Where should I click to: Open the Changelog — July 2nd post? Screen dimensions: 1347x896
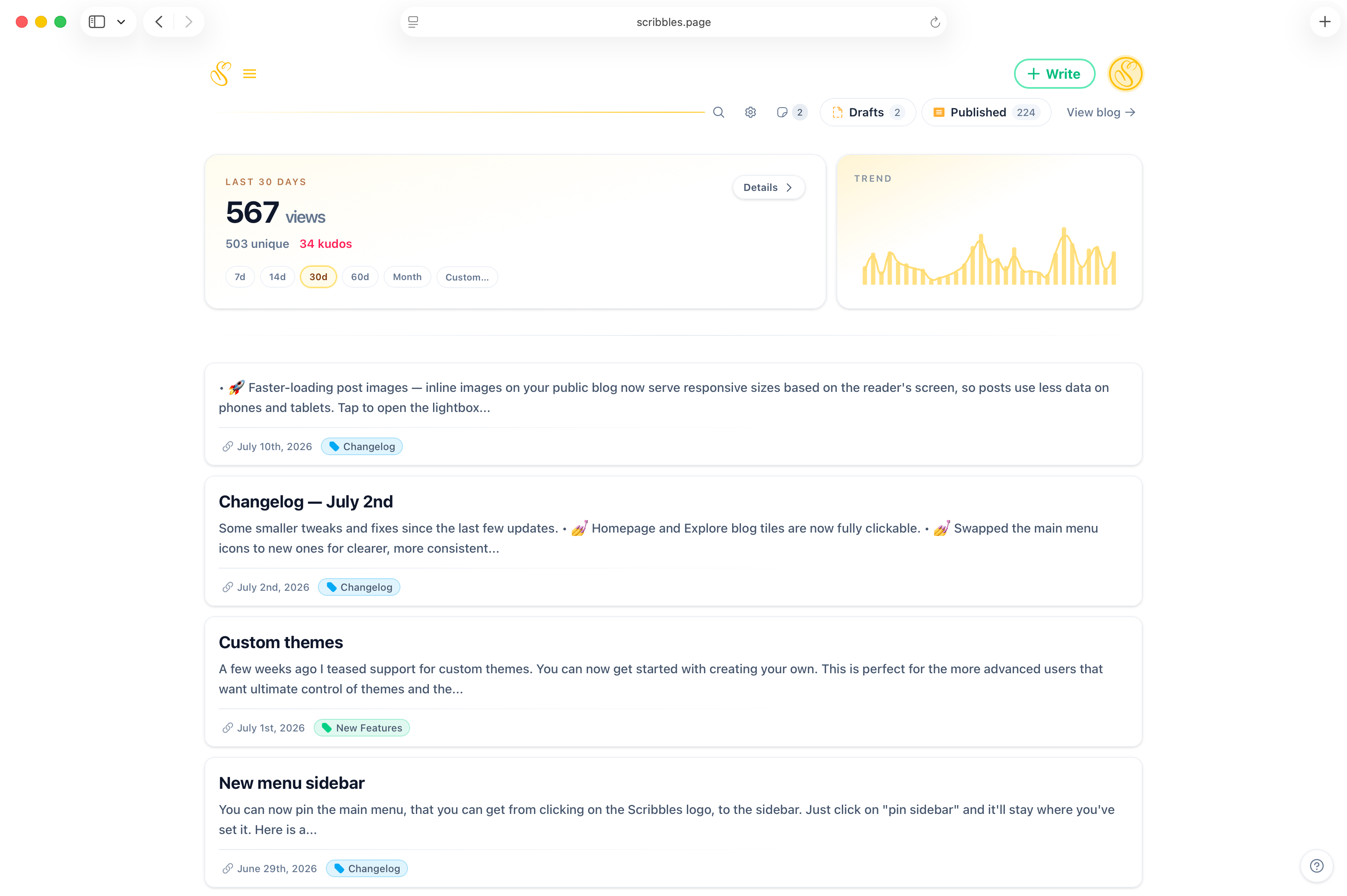(306, 502)
